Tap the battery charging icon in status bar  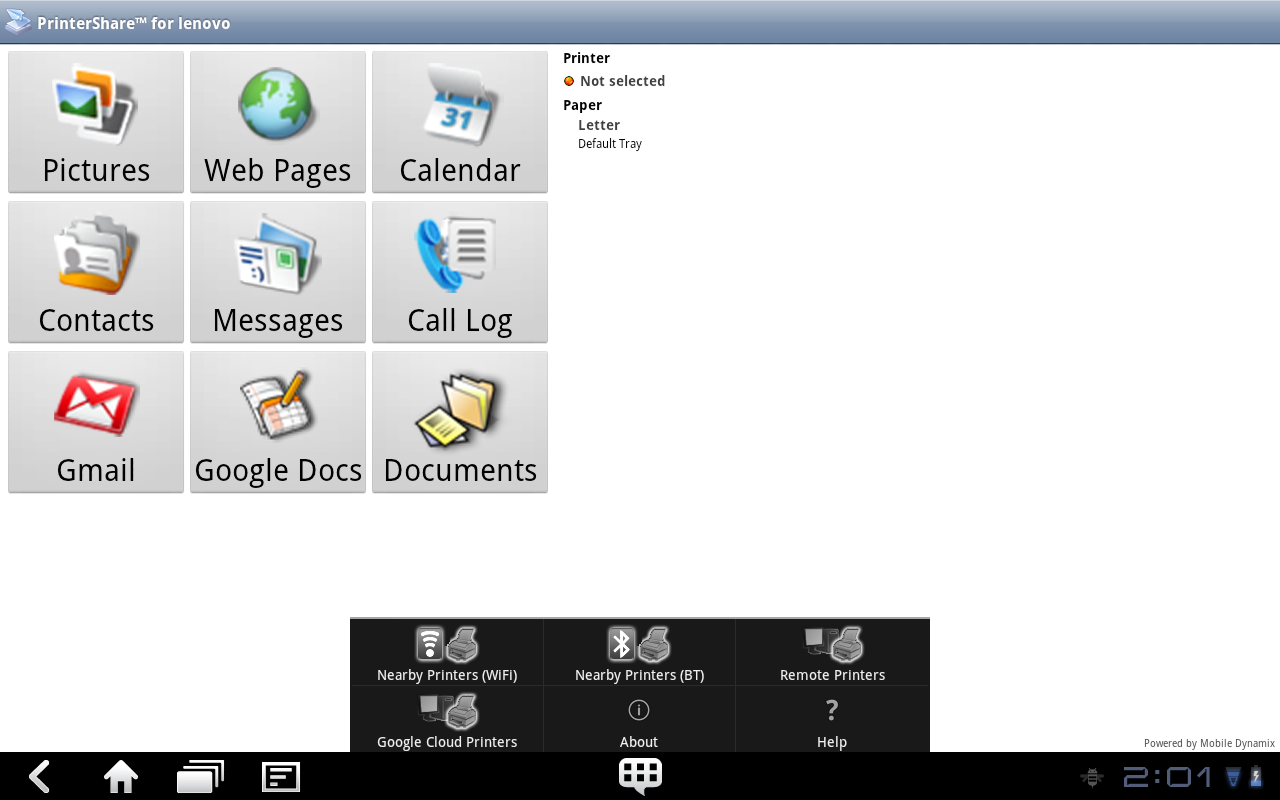1255,777
